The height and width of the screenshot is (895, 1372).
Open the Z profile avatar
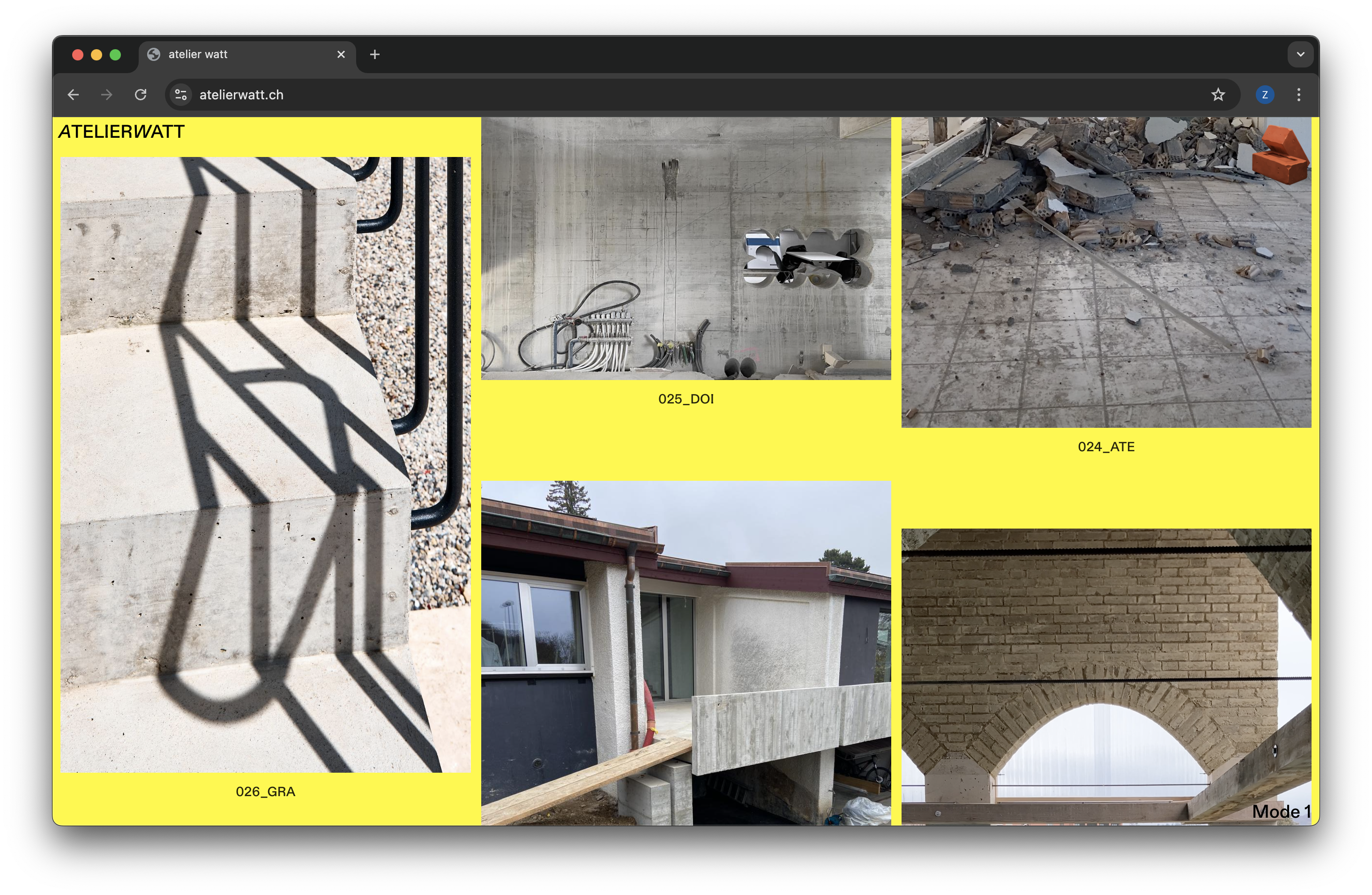(1265, 95)
